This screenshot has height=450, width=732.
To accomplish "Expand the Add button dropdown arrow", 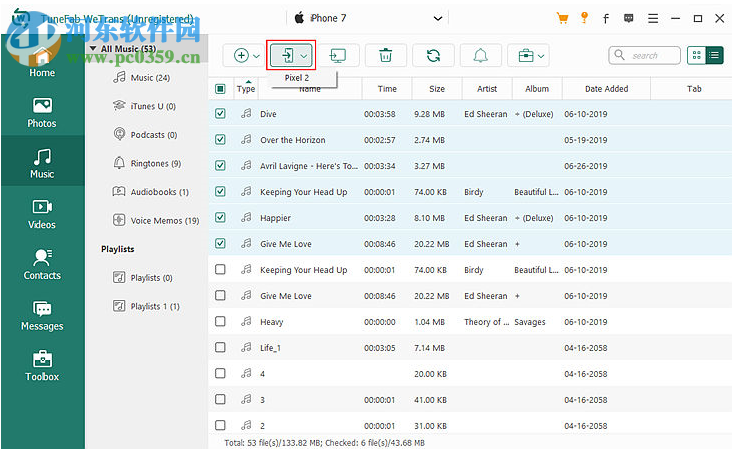I will [256, 56].
